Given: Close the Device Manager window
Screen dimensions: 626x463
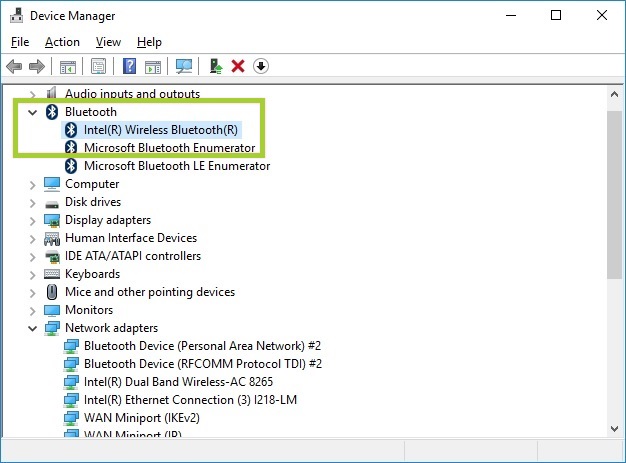Looking at the screenshot, I should coord(602,15).
